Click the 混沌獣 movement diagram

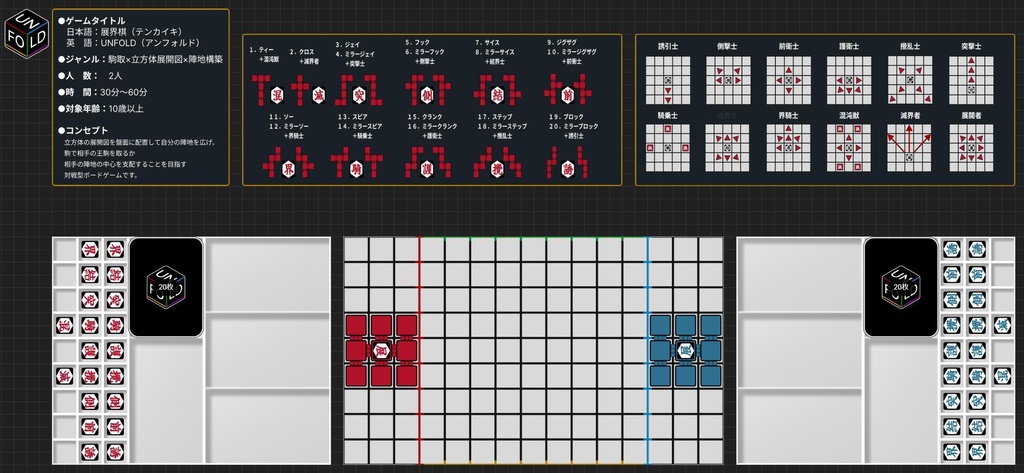click(x=848, y=148)
